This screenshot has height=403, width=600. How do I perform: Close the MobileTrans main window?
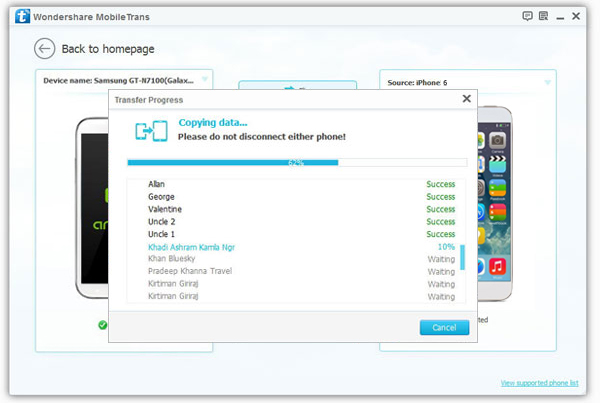tap(576, 16)
